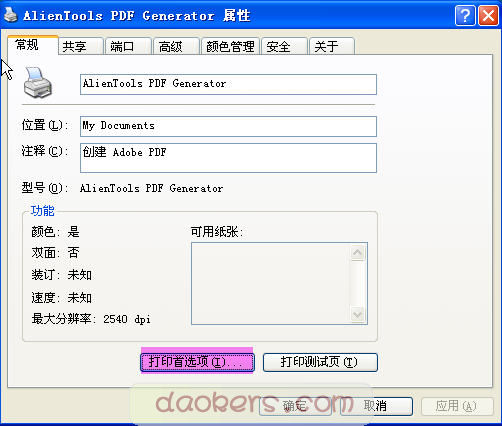Click the printer icon beside the name field
502x426 pixels.
coord(38,83)
